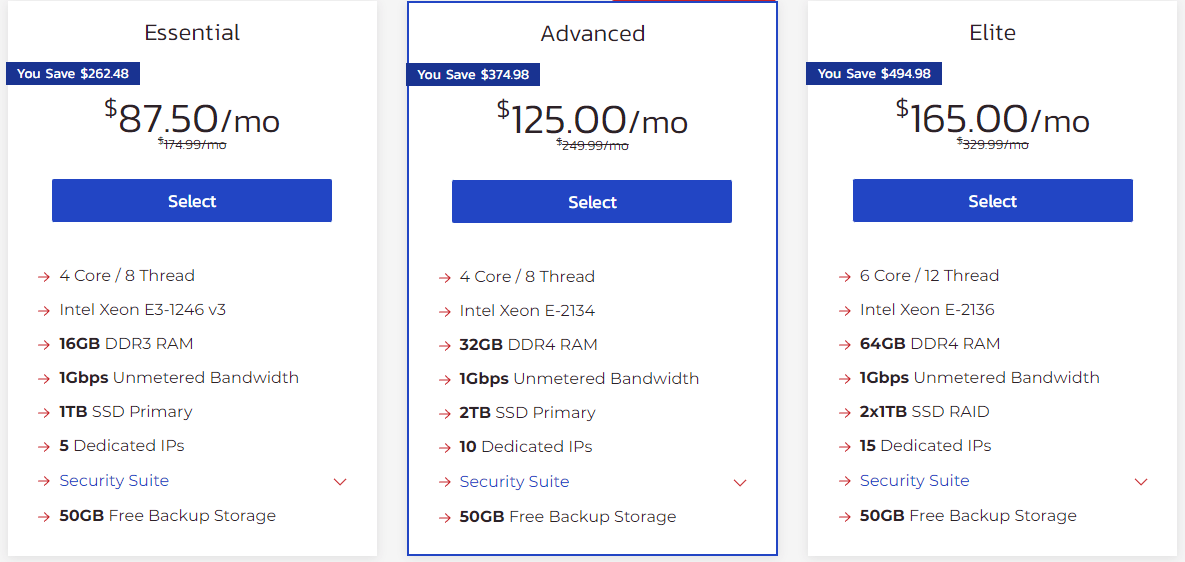
Task: Expand Security Suite chevron in Essential plan
Action: point(340,481)
